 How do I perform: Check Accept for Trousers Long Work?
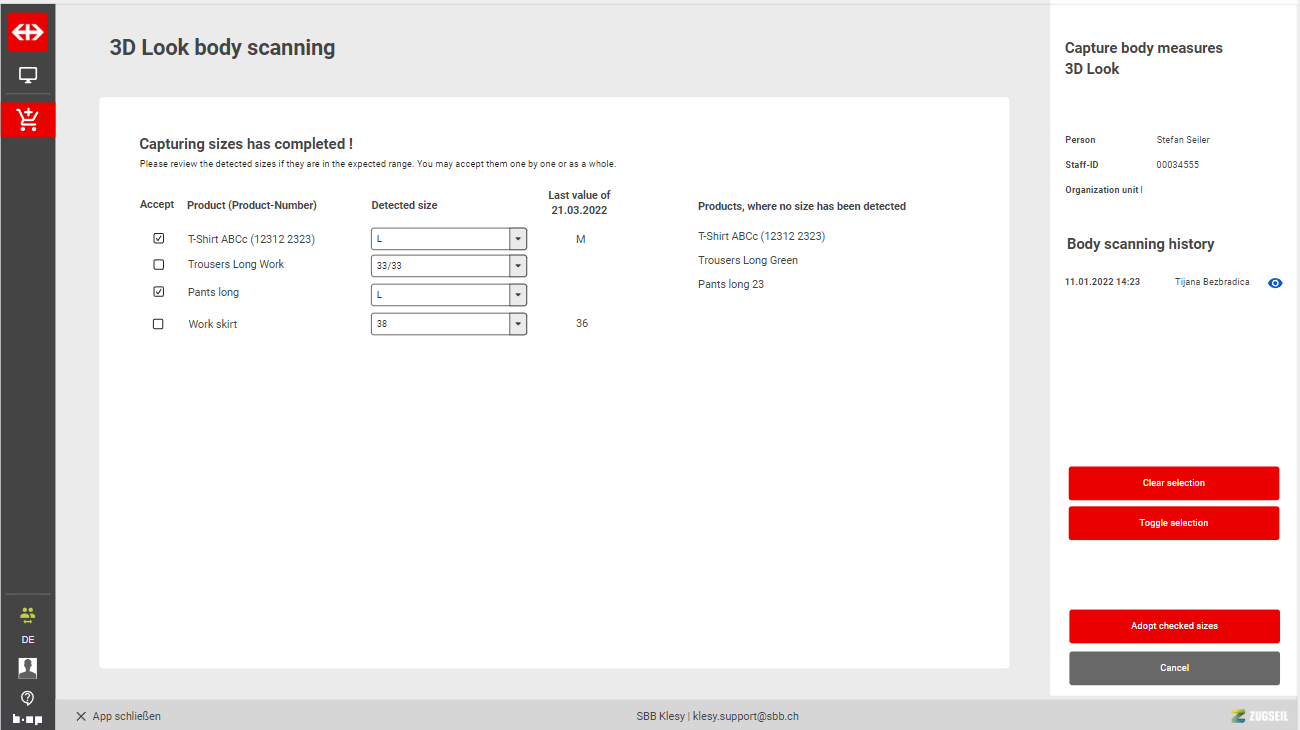158,265
